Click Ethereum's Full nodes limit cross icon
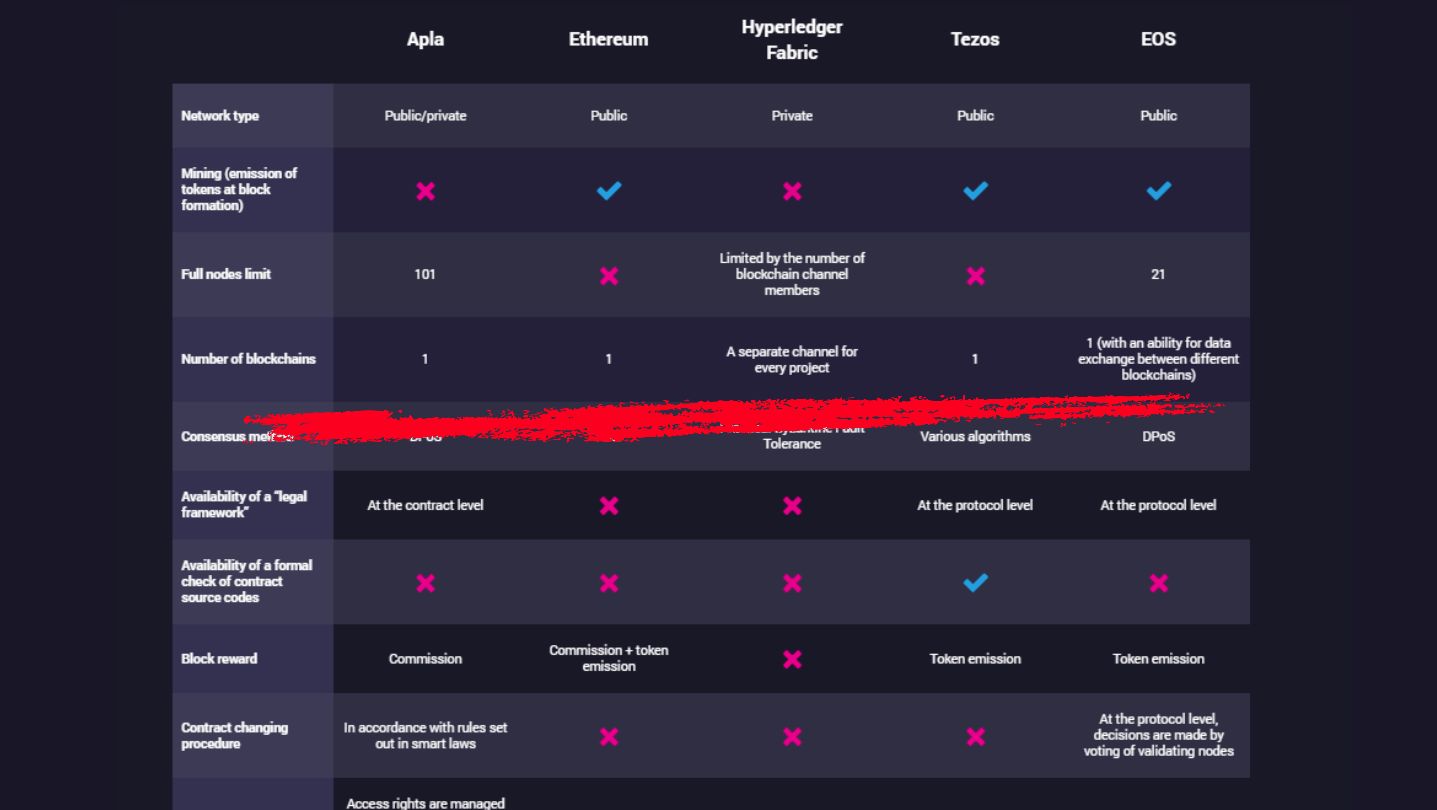 coord(608,275)
